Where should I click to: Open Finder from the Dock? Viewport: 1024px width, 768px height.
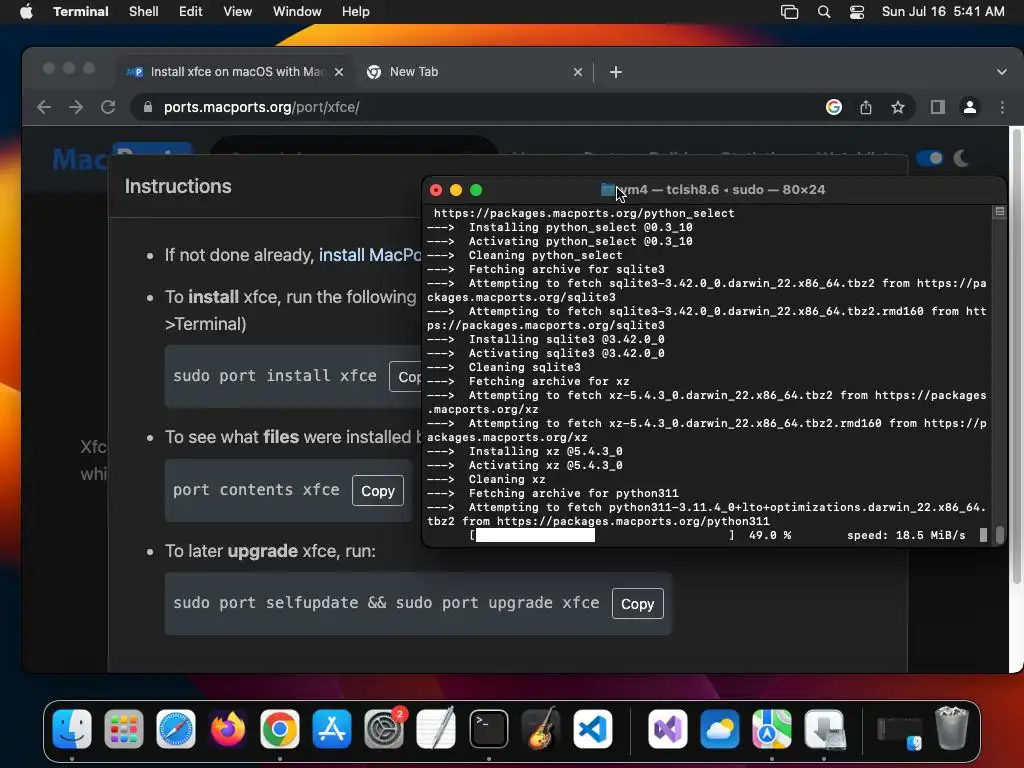pos(72,729)
